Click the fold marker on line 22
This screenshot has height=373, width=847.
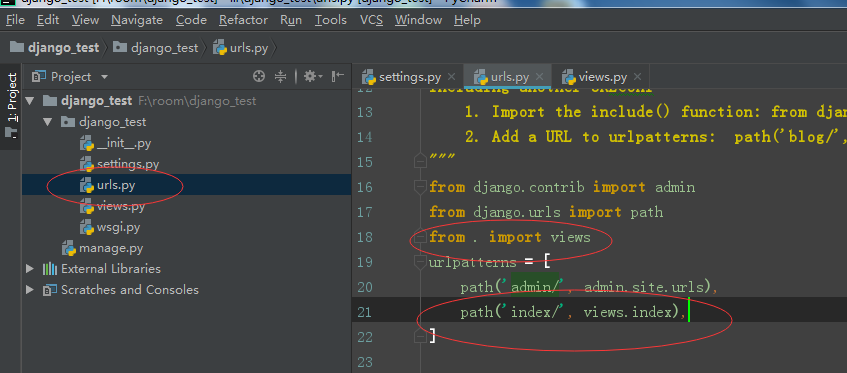pos(420,336)
